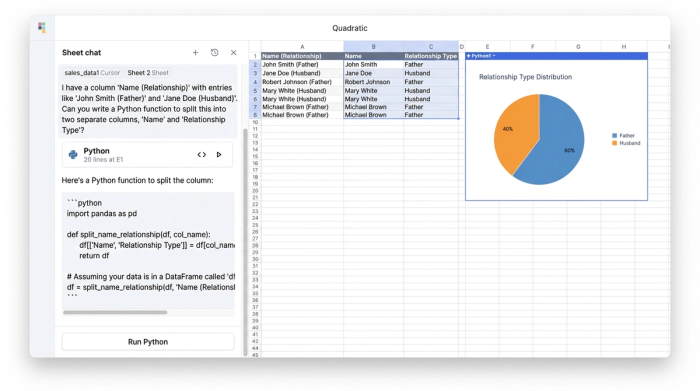The height and width of the screenshot is (391, 700).
Task: Click the chat panel vertical scrollbar
Action: (x=245, y=241)
